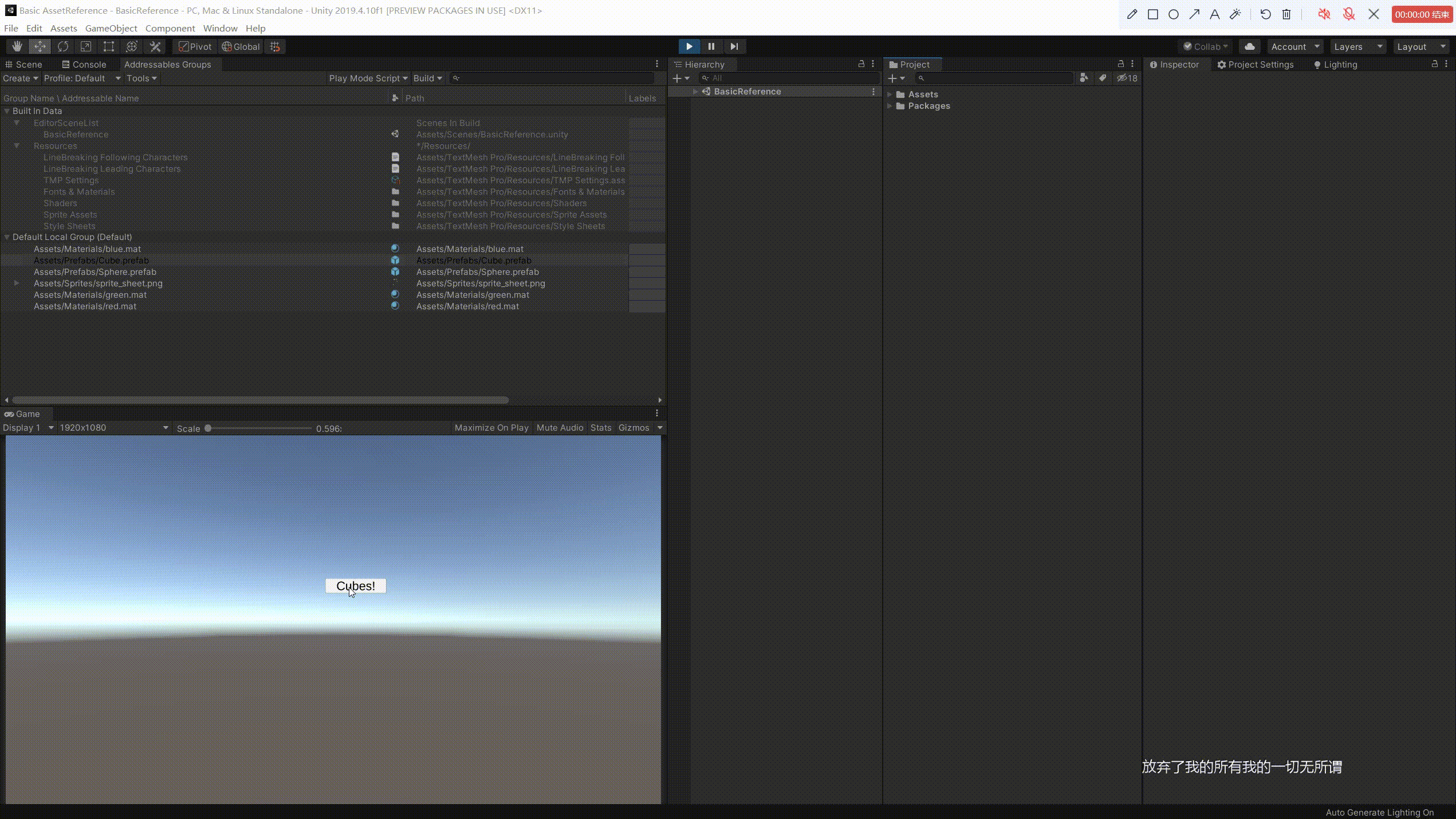The height and width of the screenshot is (819, 1456).
Task: Click the Step frame button
Action: click(734, 46)
